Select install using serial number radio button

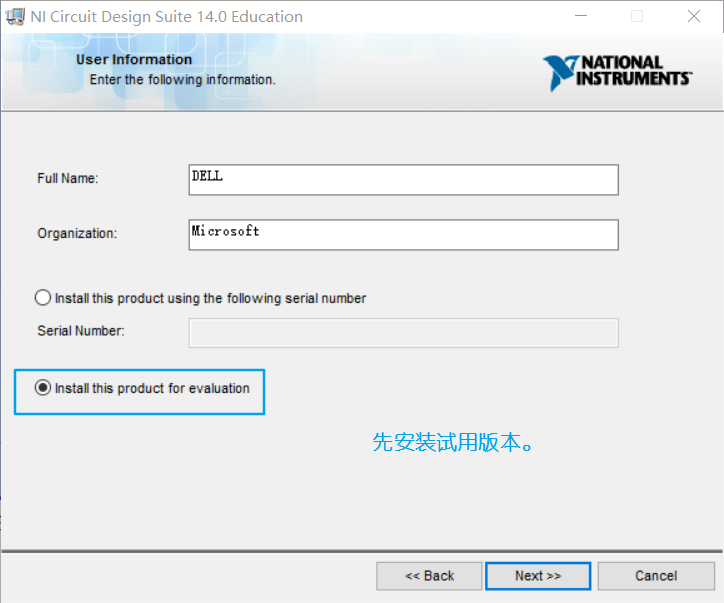tap(43, 298)
